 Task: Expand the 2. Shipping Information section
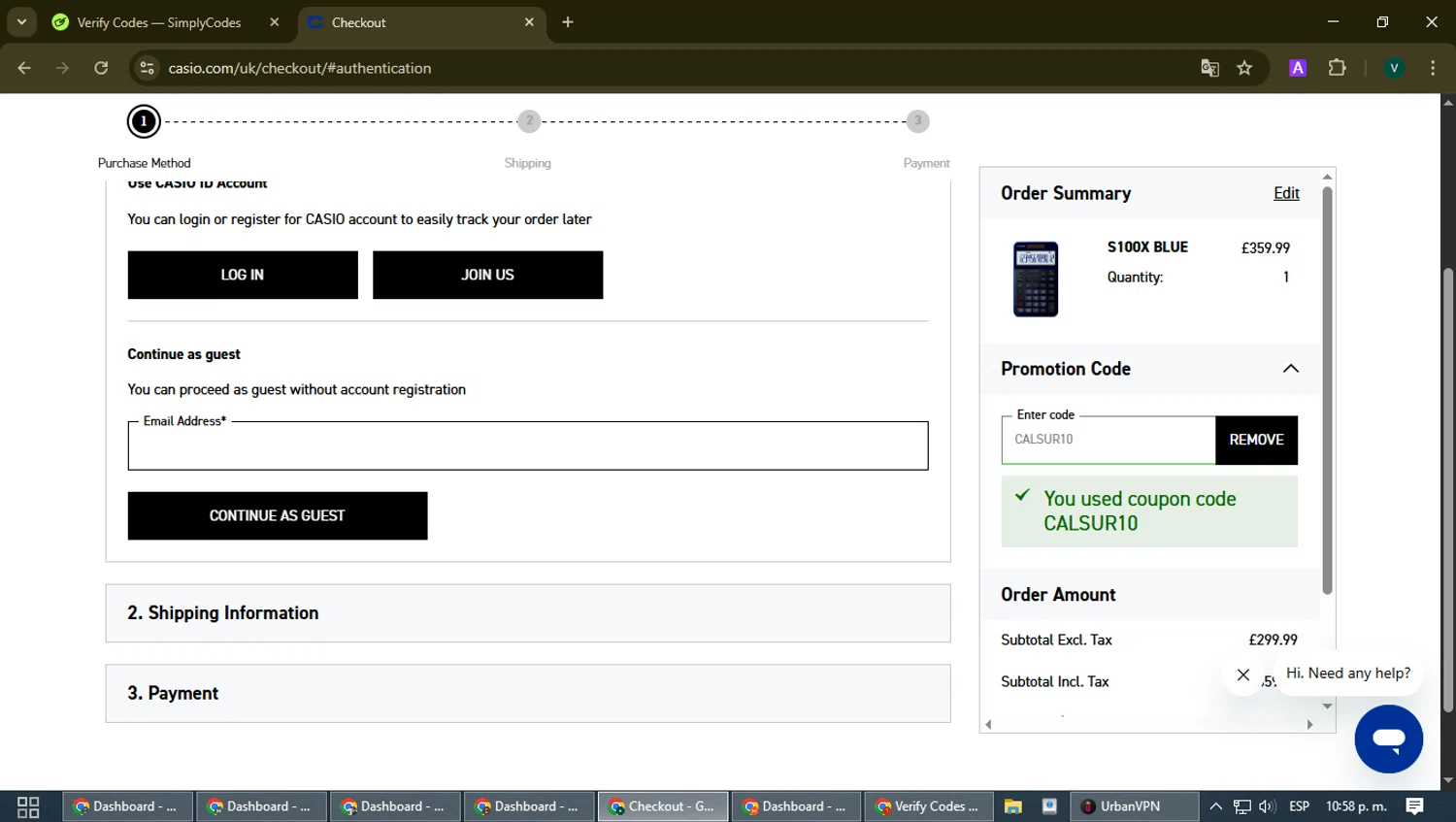pos(528,613)
